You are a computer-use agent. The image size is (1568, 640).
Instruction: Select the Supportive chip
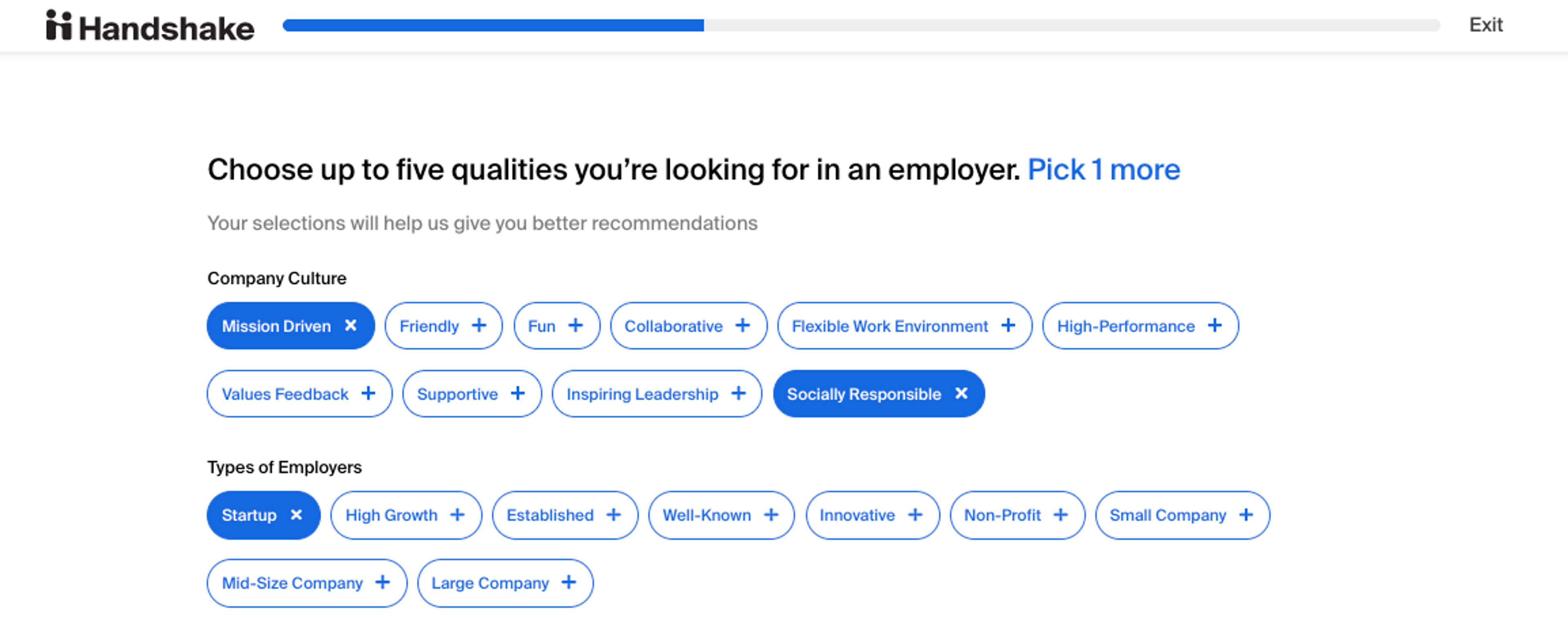471,394
